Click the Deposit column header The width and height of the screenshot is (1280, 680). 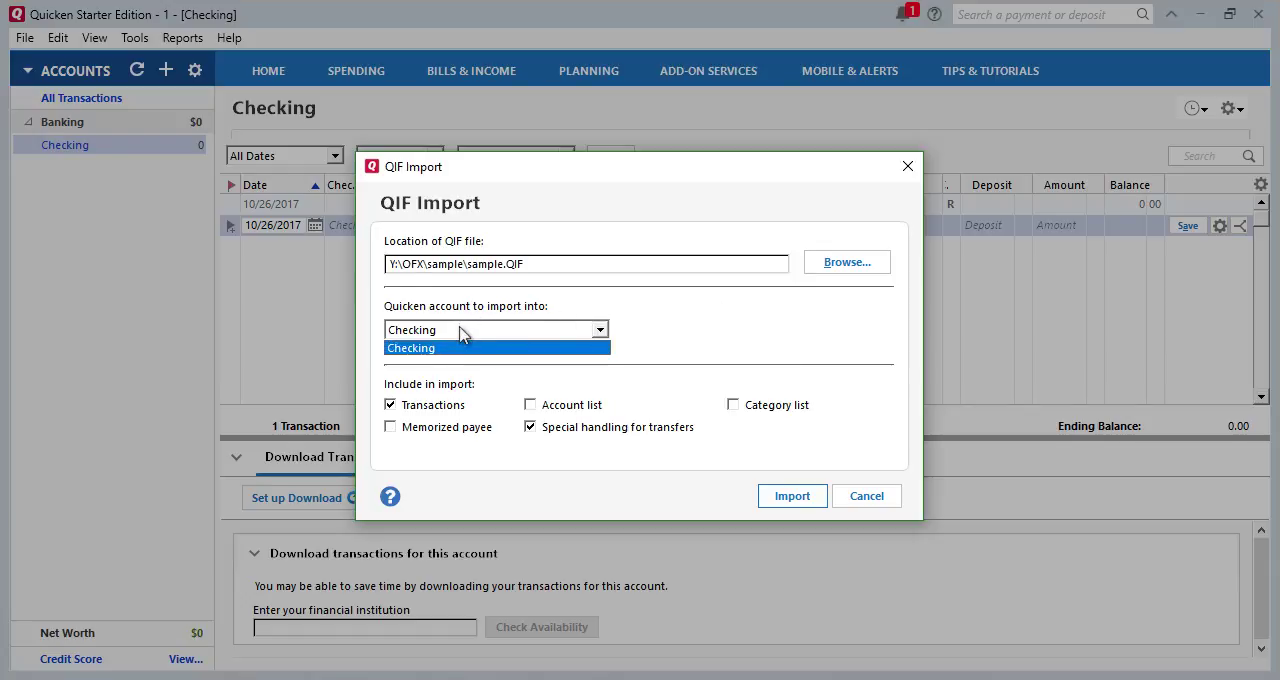tap(992, 185)
